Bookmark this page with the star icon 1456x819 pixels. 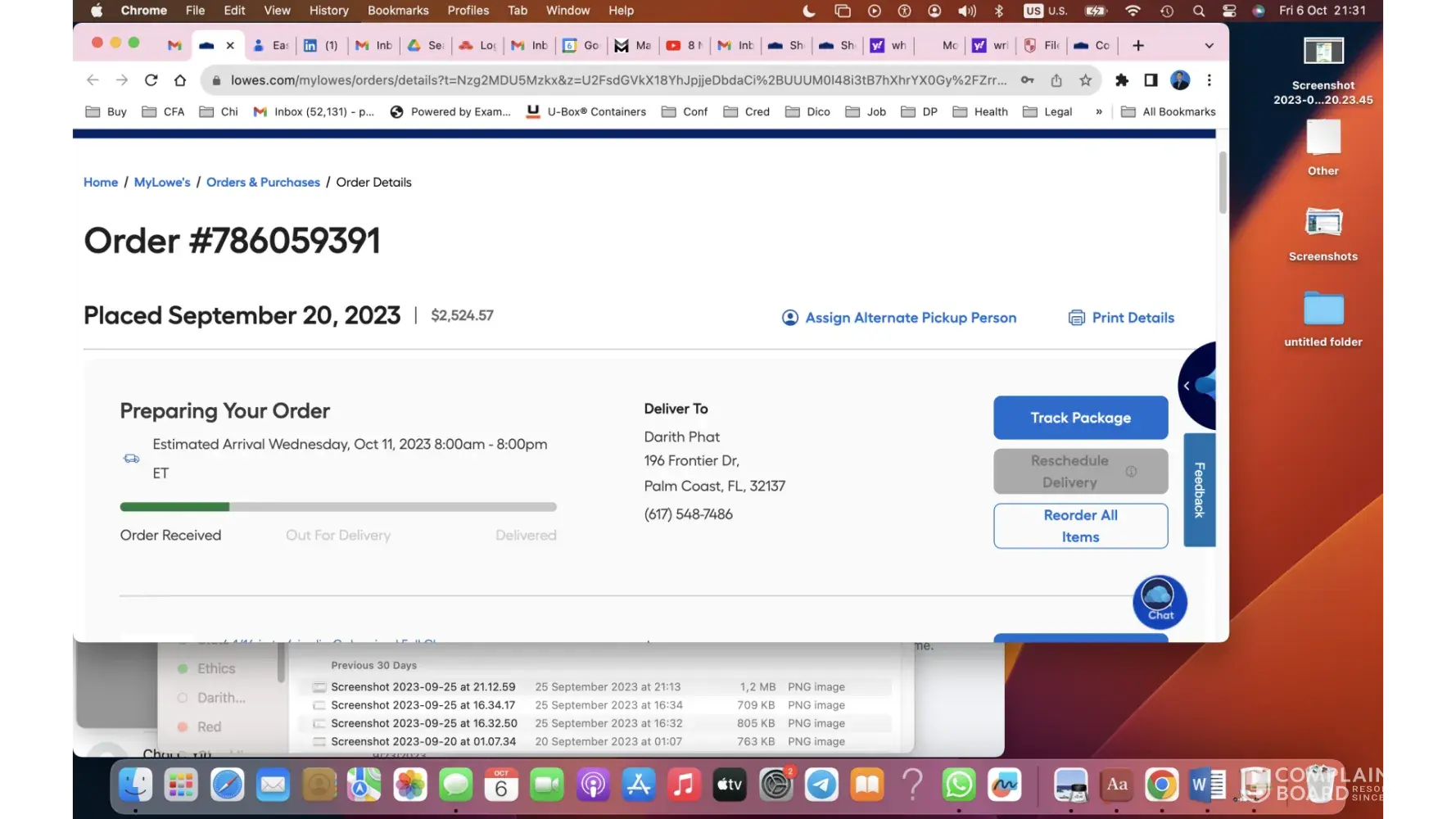(1086, 80)
